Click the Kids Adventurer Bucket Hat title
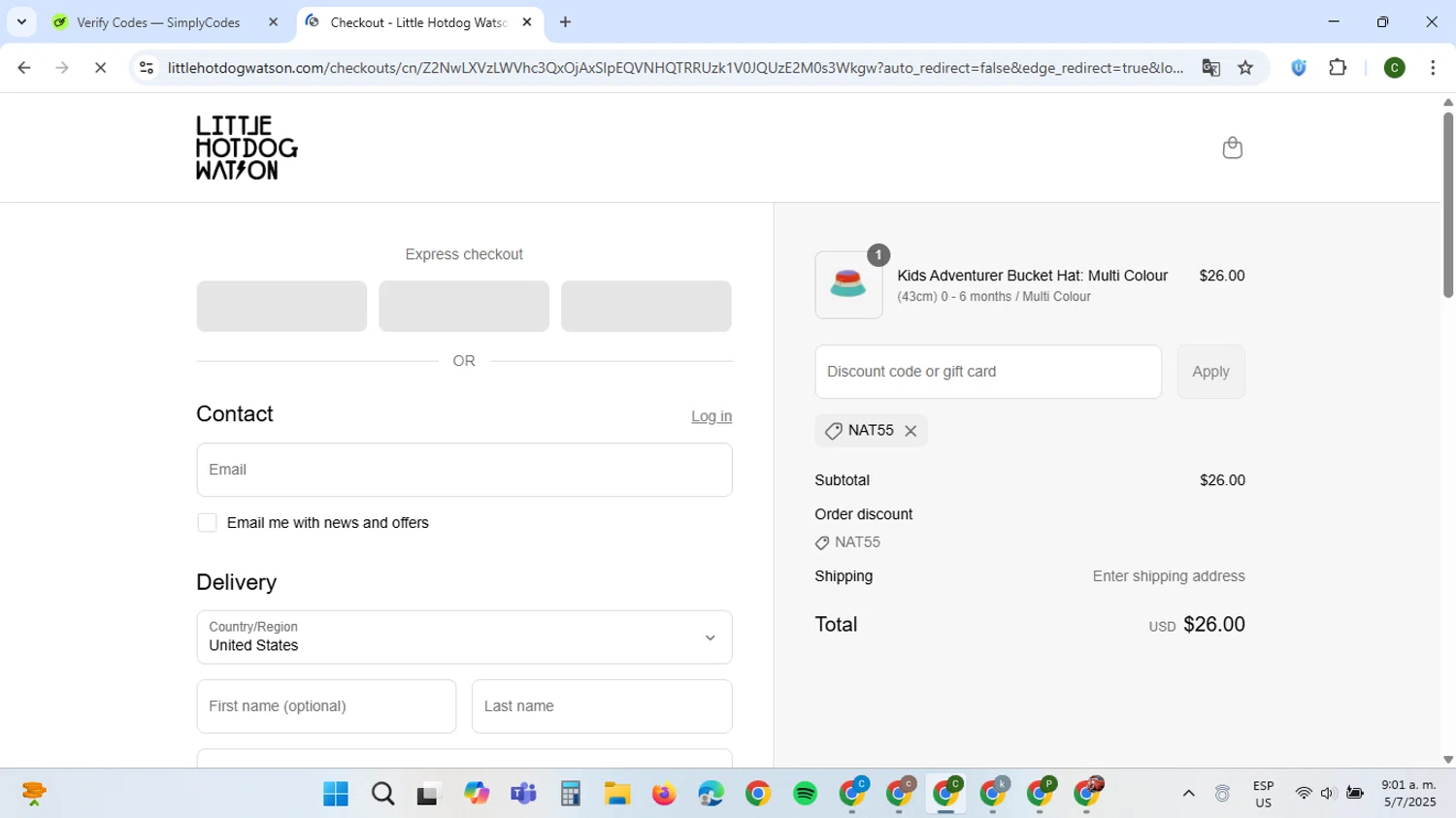The height and width of the screenshot is (818, 1456). [1032, 276]
